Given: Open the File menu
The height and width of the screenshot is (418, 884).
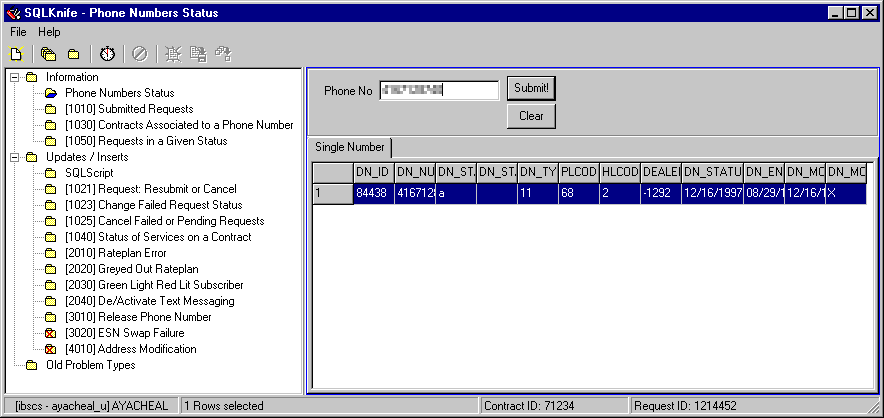Looking at the screenshot, I should pos(18,32).
